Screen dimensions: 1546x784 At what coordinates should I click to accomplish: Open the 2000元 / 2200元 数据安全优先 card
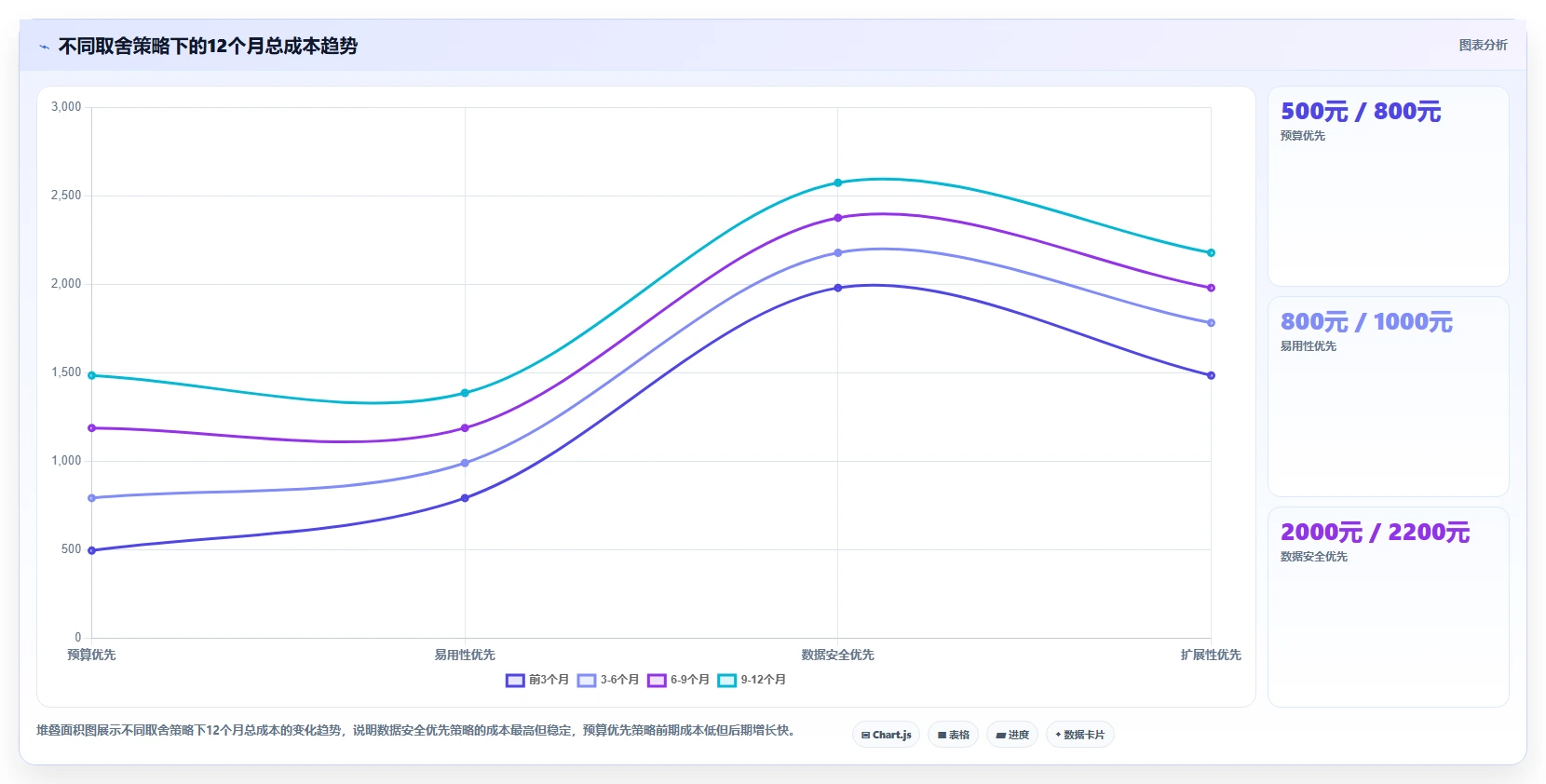[x=1388, y=607]
